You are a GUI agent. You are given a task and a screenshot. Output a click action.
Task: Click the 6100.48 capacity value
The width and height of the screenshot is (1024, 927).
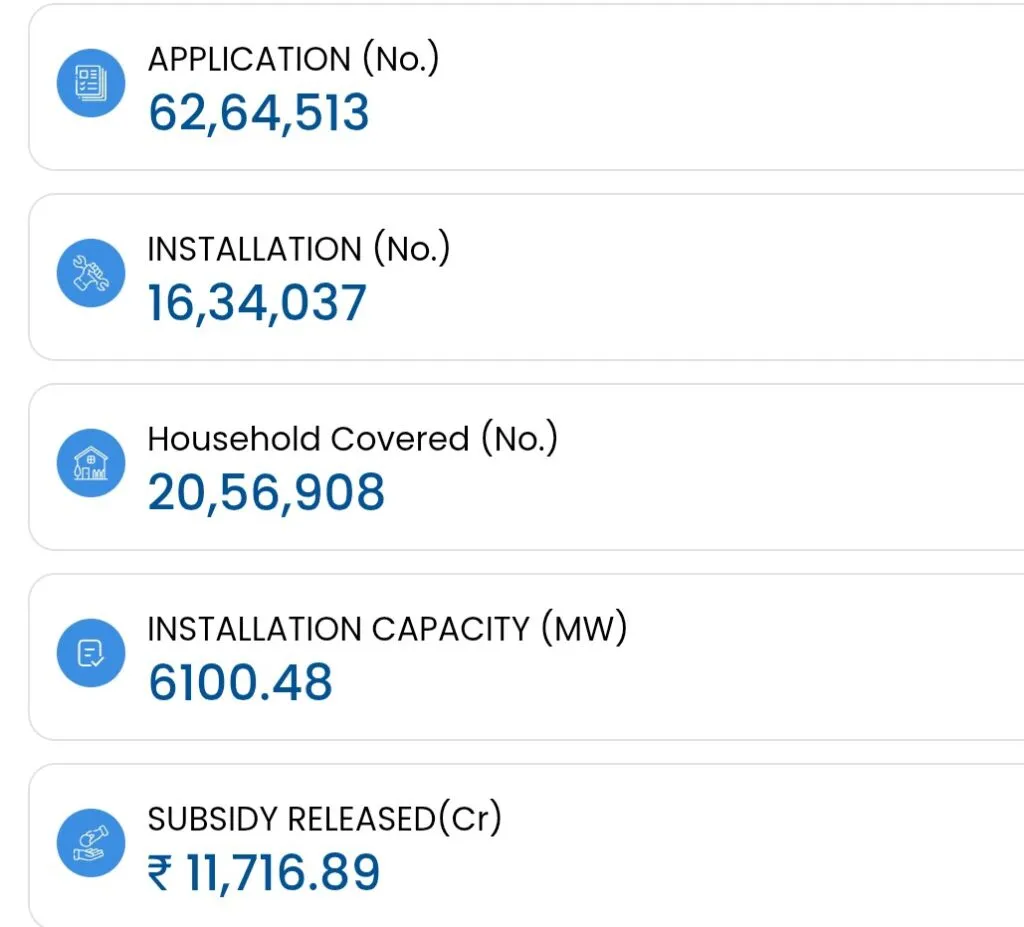[240, 682]
